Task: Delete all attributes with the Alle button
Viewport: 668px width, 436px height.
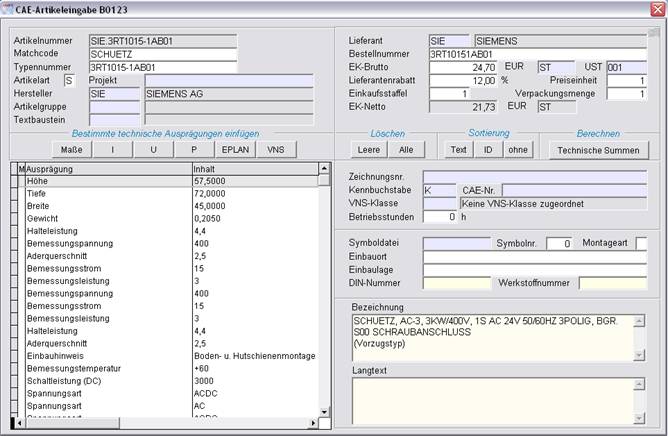Action: click(x=405, y=150)
